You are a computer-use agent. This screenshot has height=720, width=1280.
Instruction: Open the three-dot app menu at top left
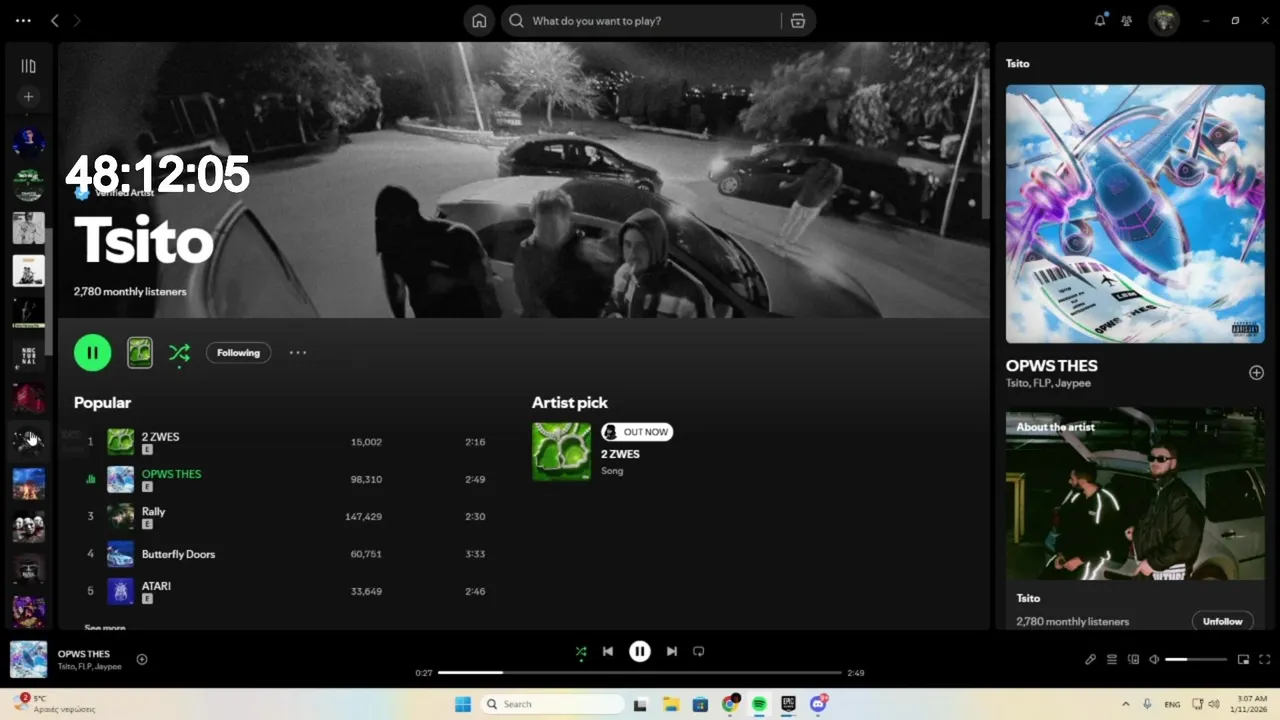[24, 20]
